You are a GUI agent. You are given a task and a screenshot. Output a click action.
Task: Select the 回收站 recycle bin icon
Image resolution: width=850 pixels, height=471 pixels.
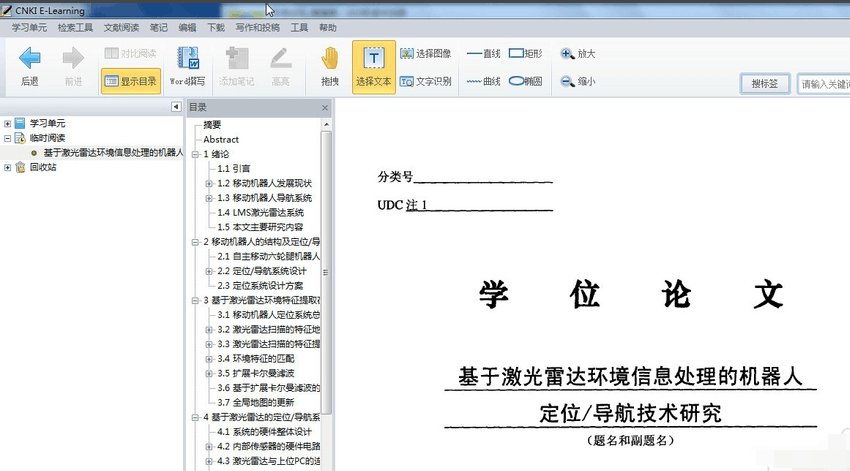(x=20, y=167)
